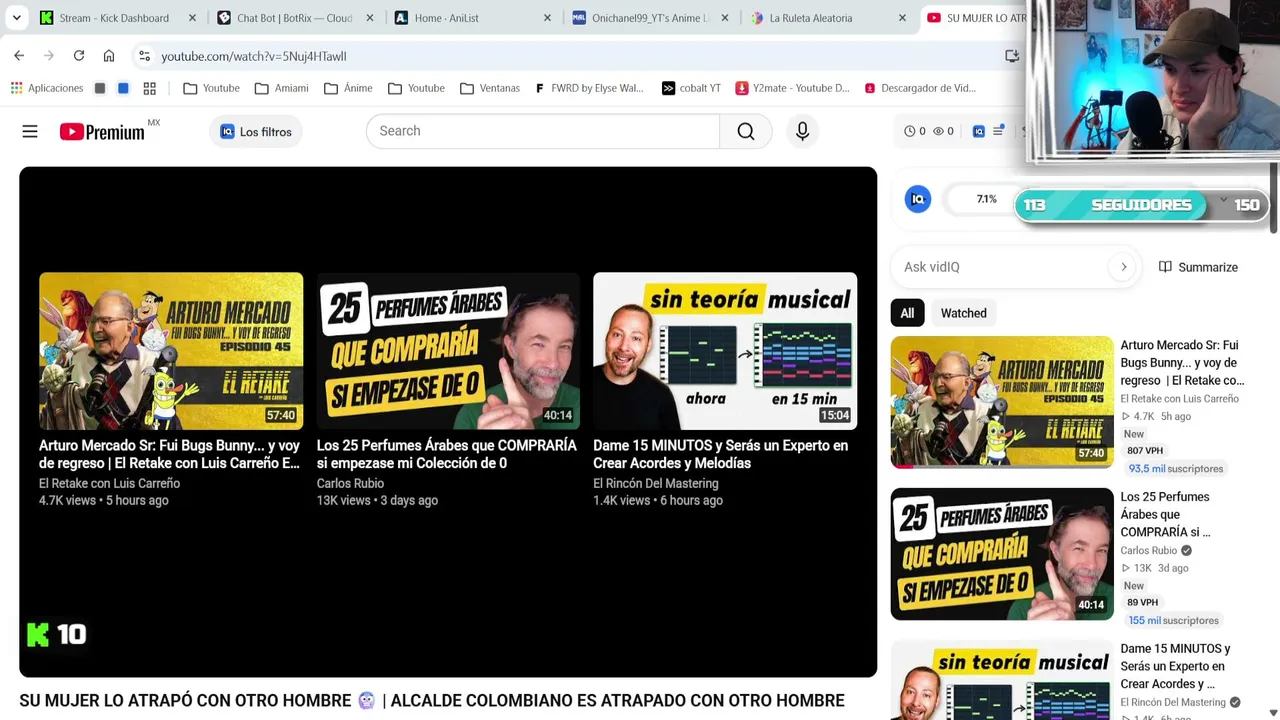
Task: Open the vidIQ round logo in sidebar
Action: pyautogui.click(x=917, y=199)
